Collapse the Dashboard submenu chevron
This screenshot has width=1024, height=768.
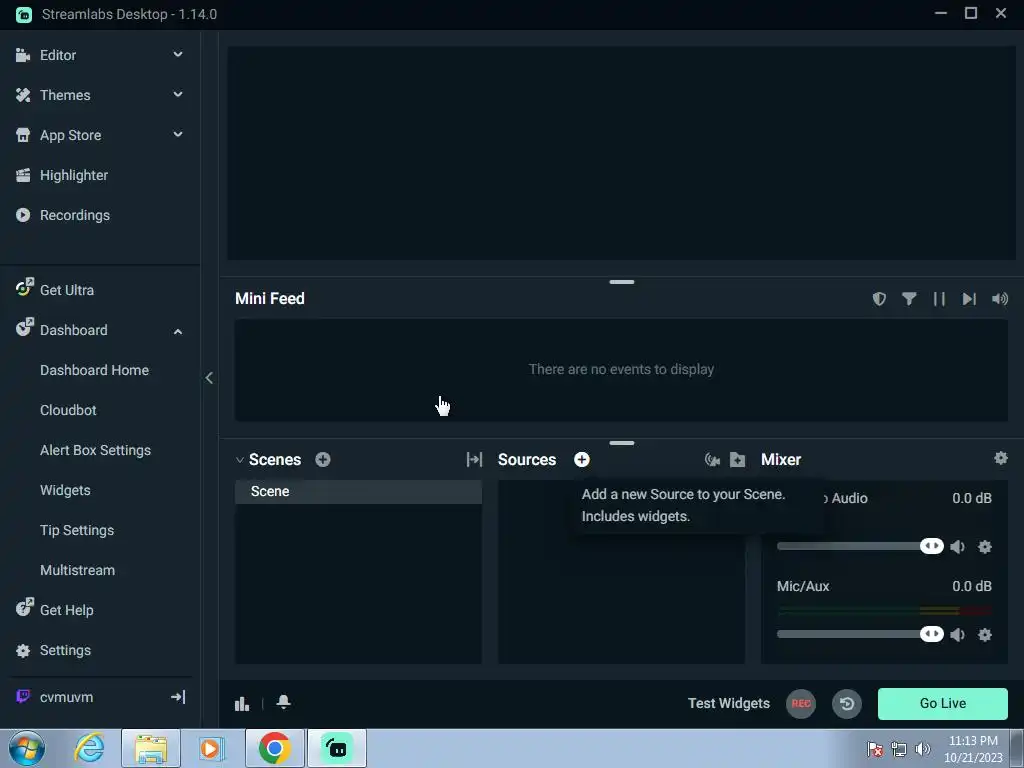(178, 331)
